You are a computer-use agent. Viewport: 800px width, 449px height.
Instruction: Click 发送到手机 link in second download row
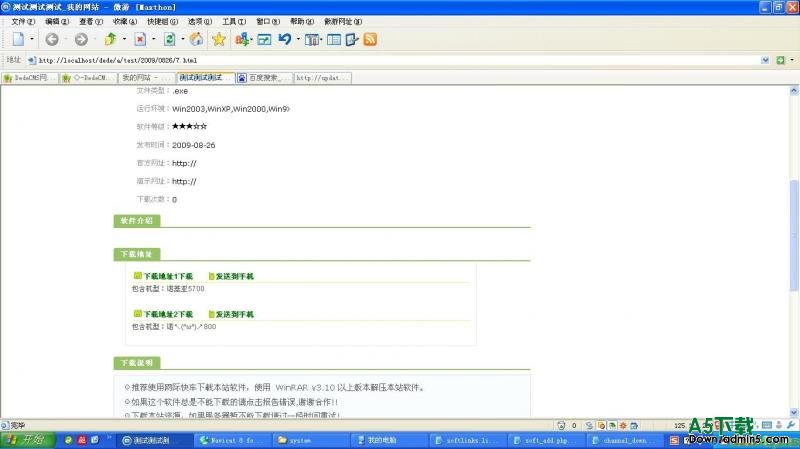tap(234, 314)
